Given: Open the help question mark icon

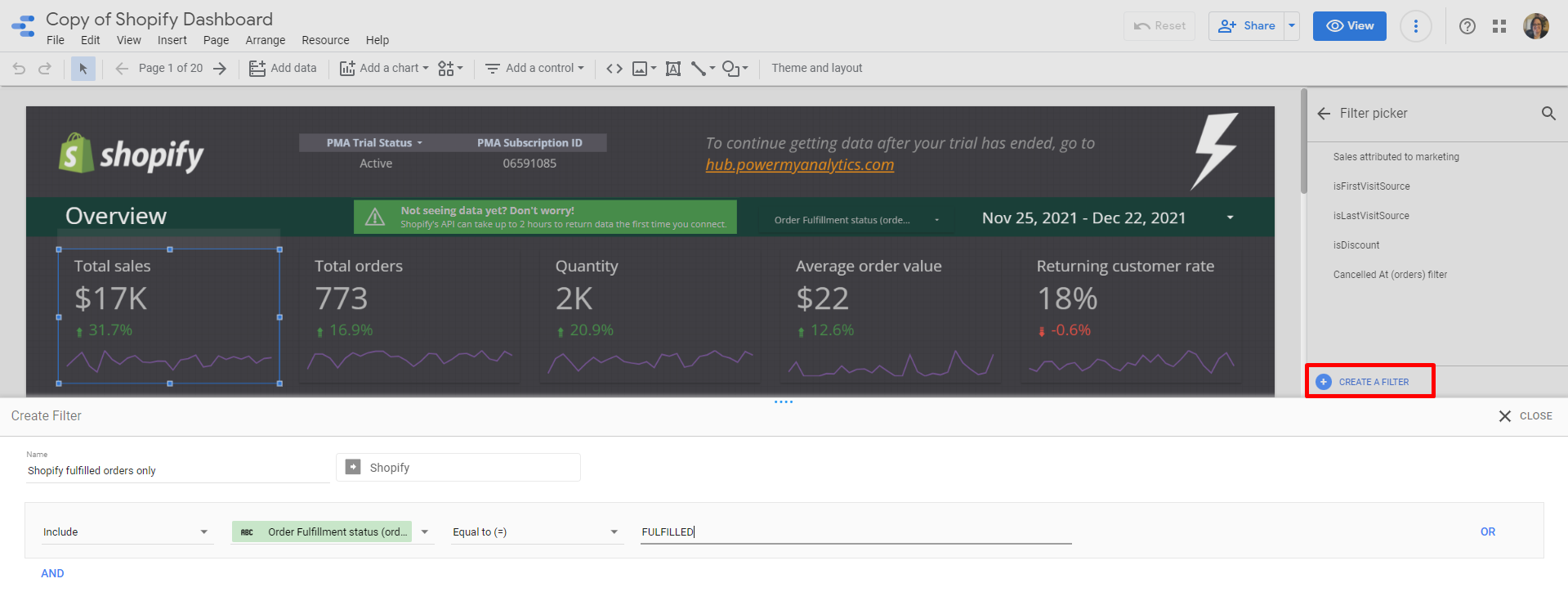Looking at the screenshot, I should coord(1467,26).
